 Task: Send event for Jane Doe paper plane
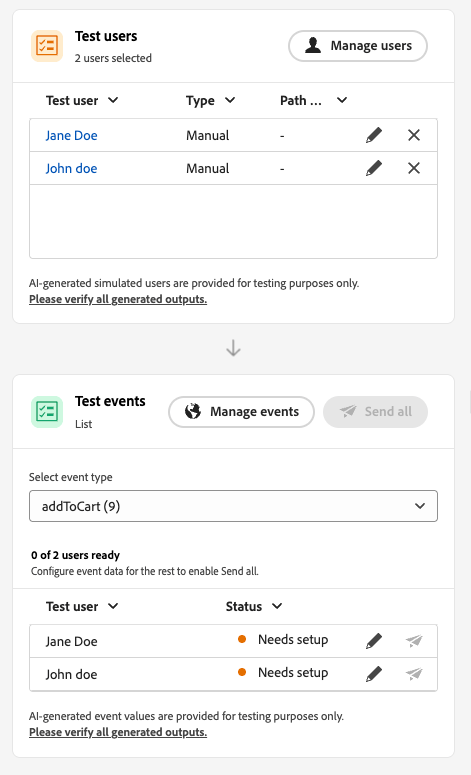414,641
